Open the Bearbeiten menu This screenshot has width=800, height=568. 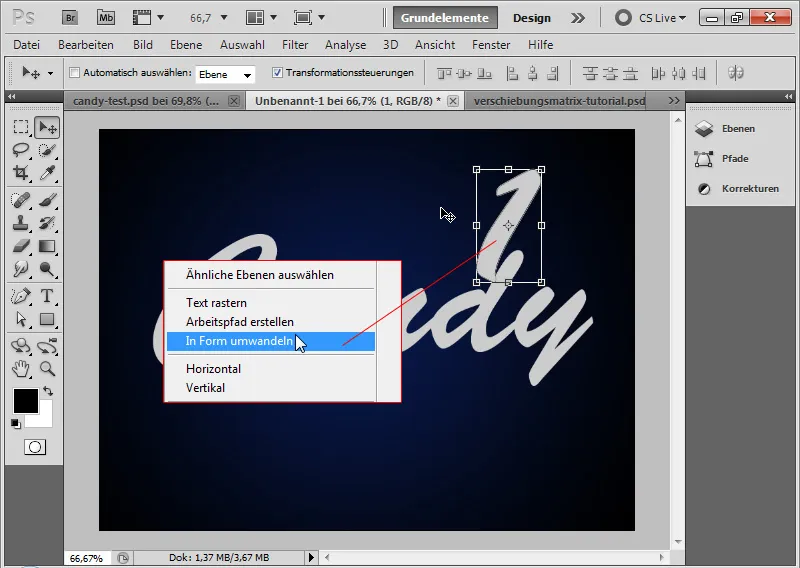(86, 45)
